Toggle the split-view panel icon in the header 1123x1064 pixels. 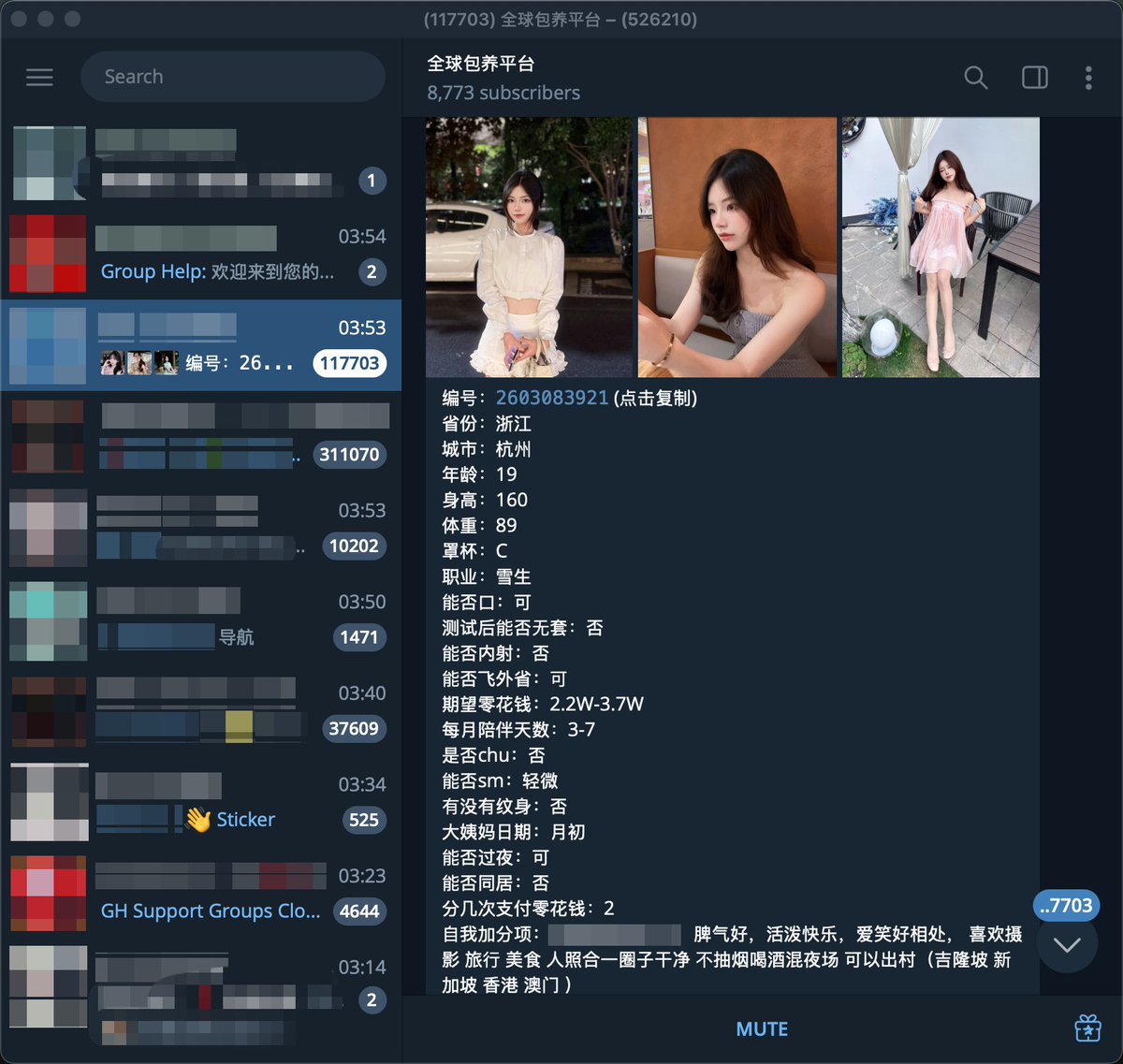click(1034, 79)
